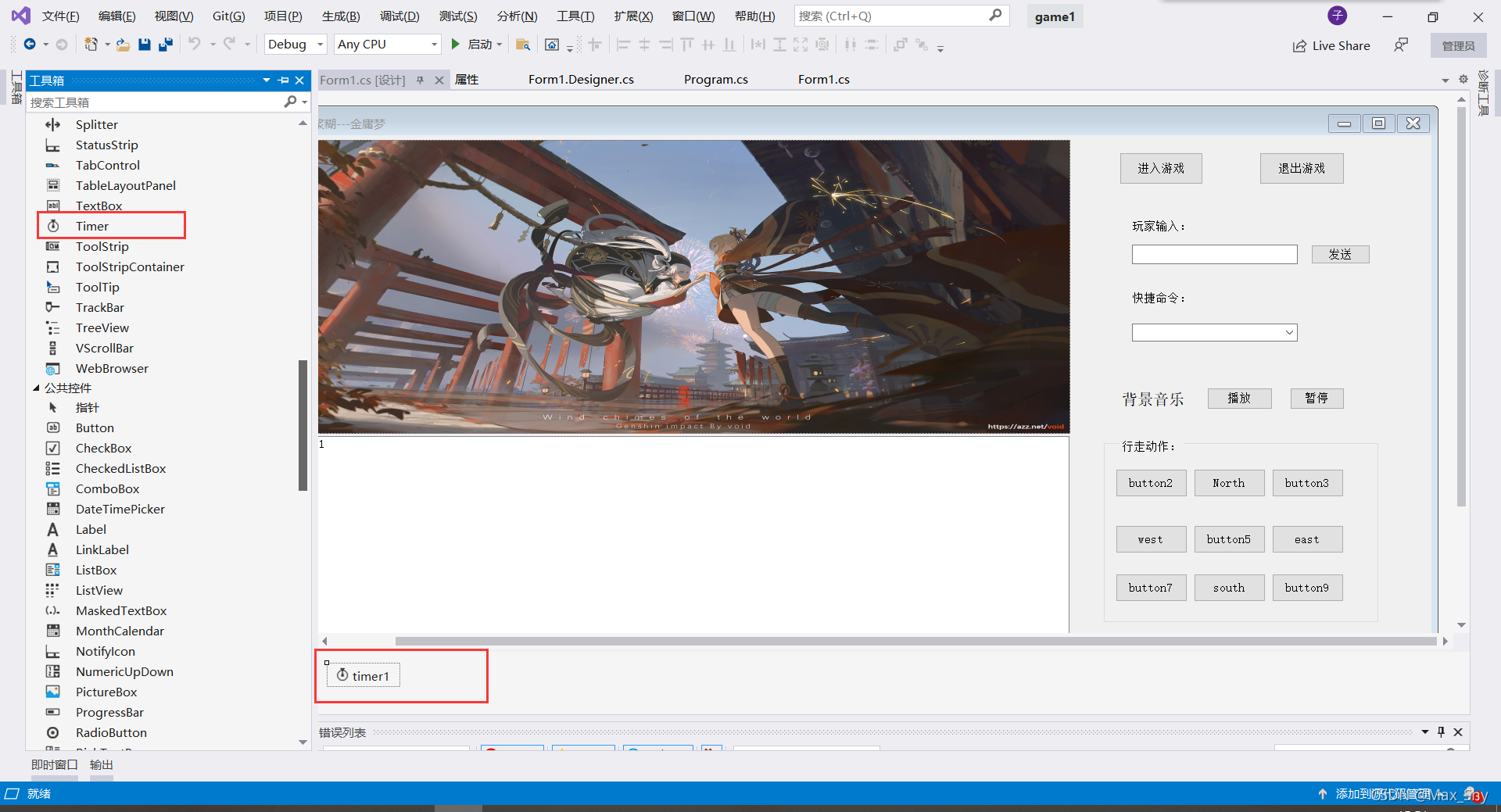Click the Toolbox search magnifier icon
The width and height of the screenshot is (1501, 812).
coord(290,102)
